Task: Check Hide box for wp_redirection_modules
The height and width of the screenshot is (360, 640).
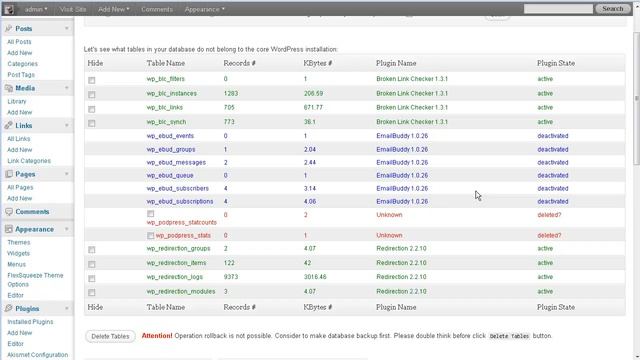Action: pyautogui.click(x=91, y=293)
